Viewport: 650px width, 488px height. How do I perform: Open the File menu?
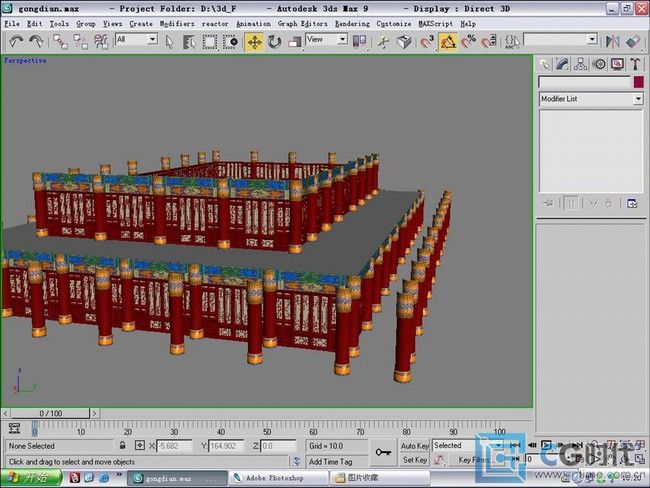12,24
